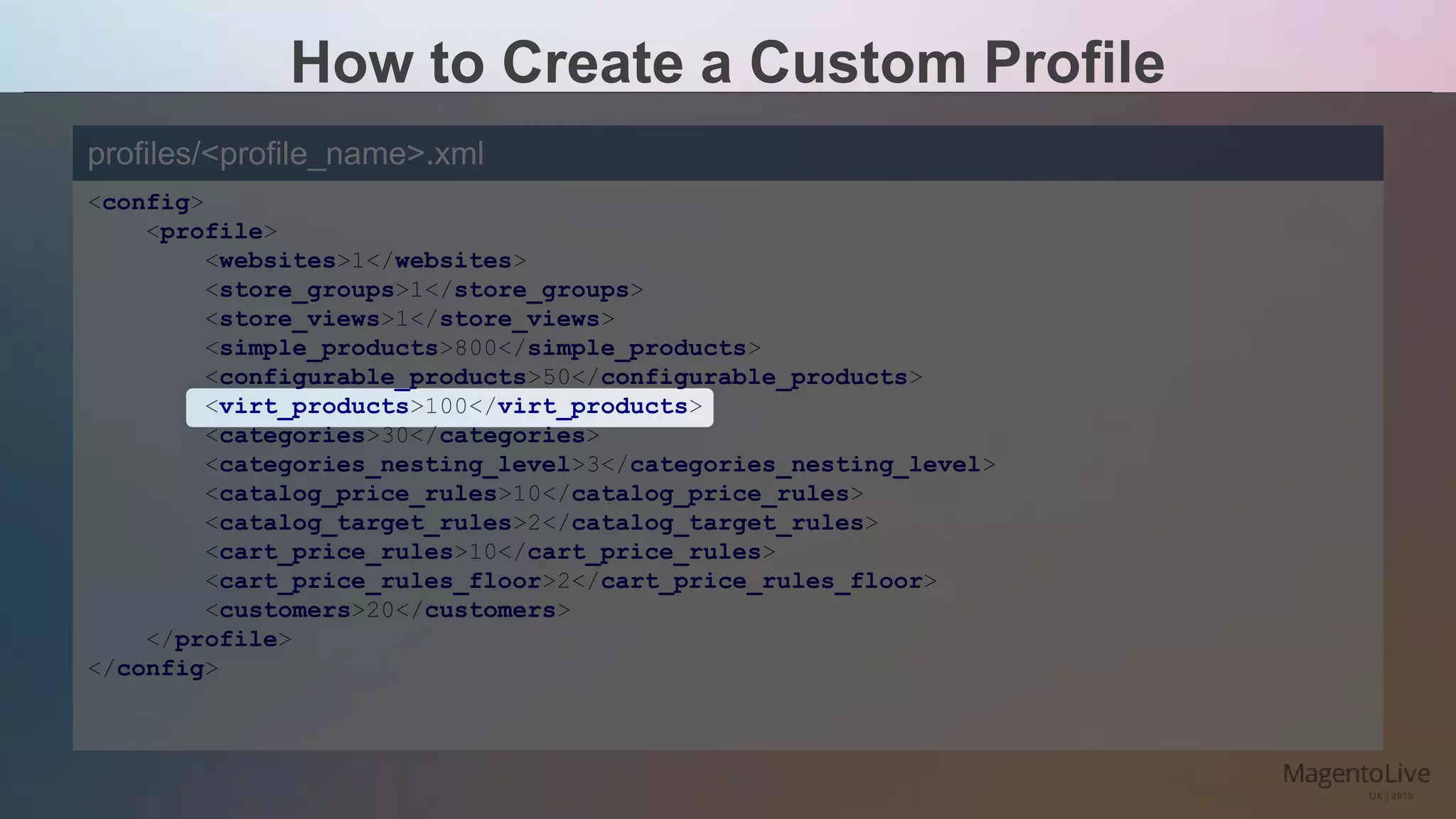Click the opening <profile> tag line
The width and height of the screenshot is (1456, 819).
212,232
